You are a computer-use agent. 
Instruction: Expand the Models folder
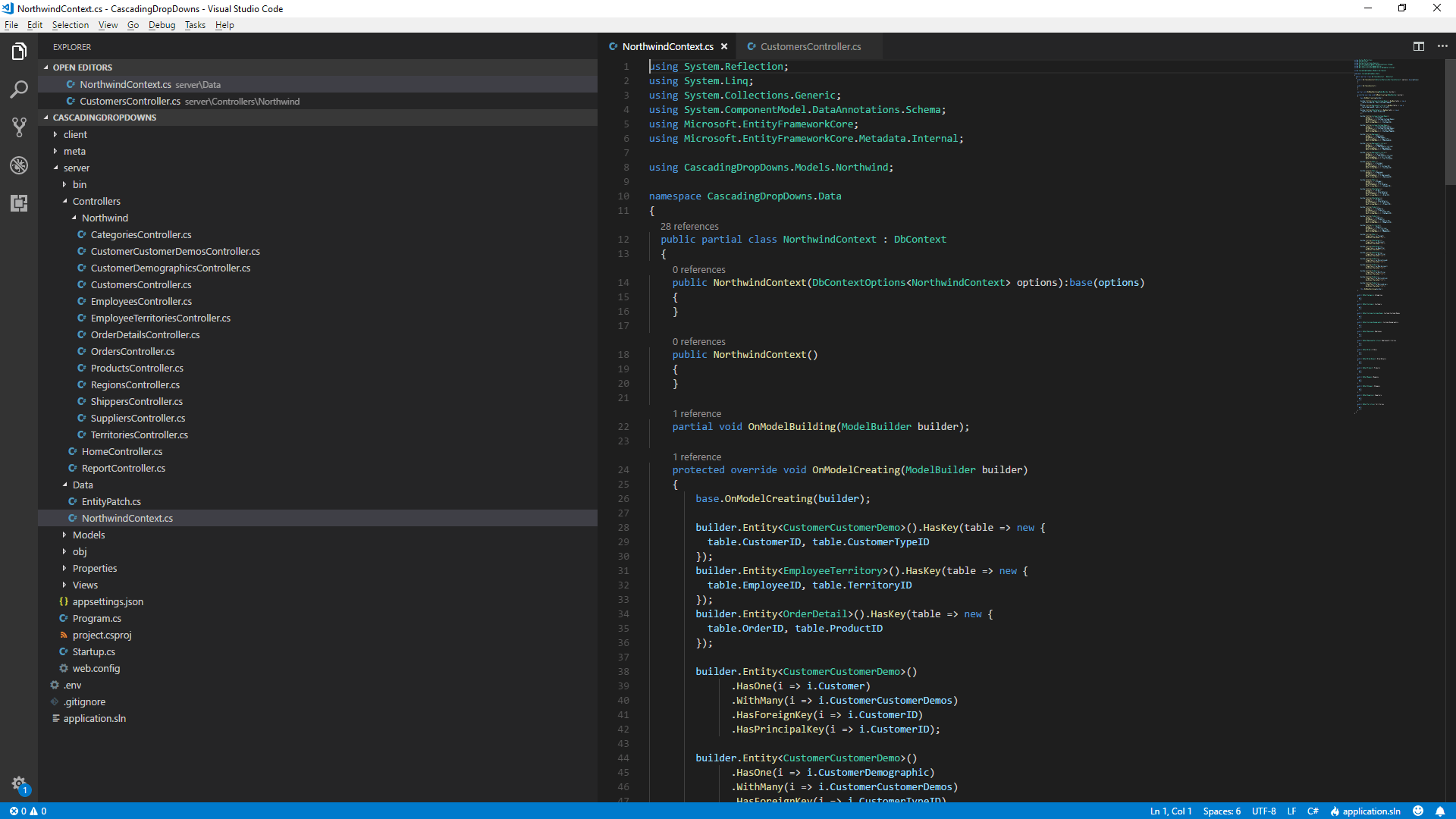(x=64, y=535)
